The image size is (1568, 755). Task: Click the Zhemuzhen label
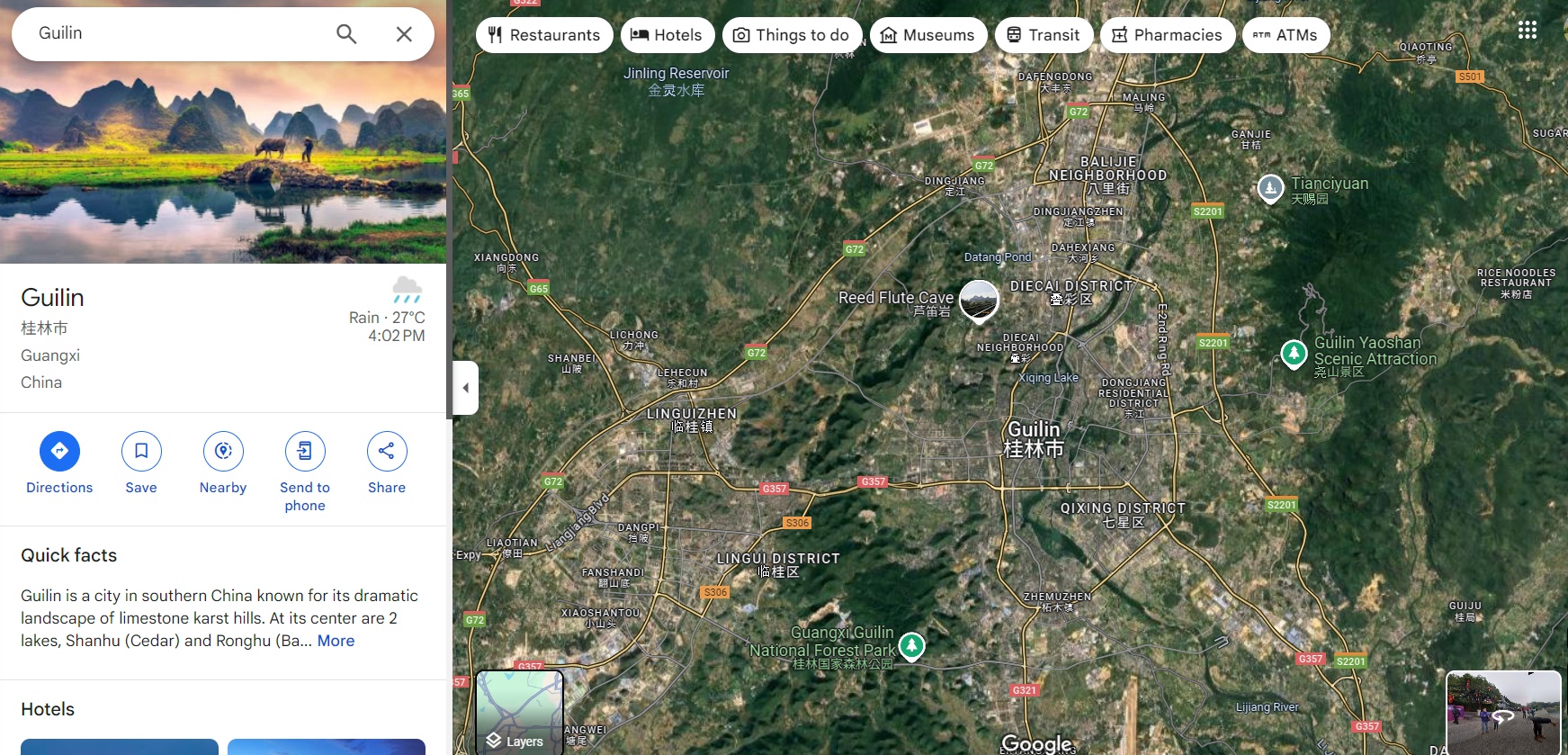pos(1057,602)
